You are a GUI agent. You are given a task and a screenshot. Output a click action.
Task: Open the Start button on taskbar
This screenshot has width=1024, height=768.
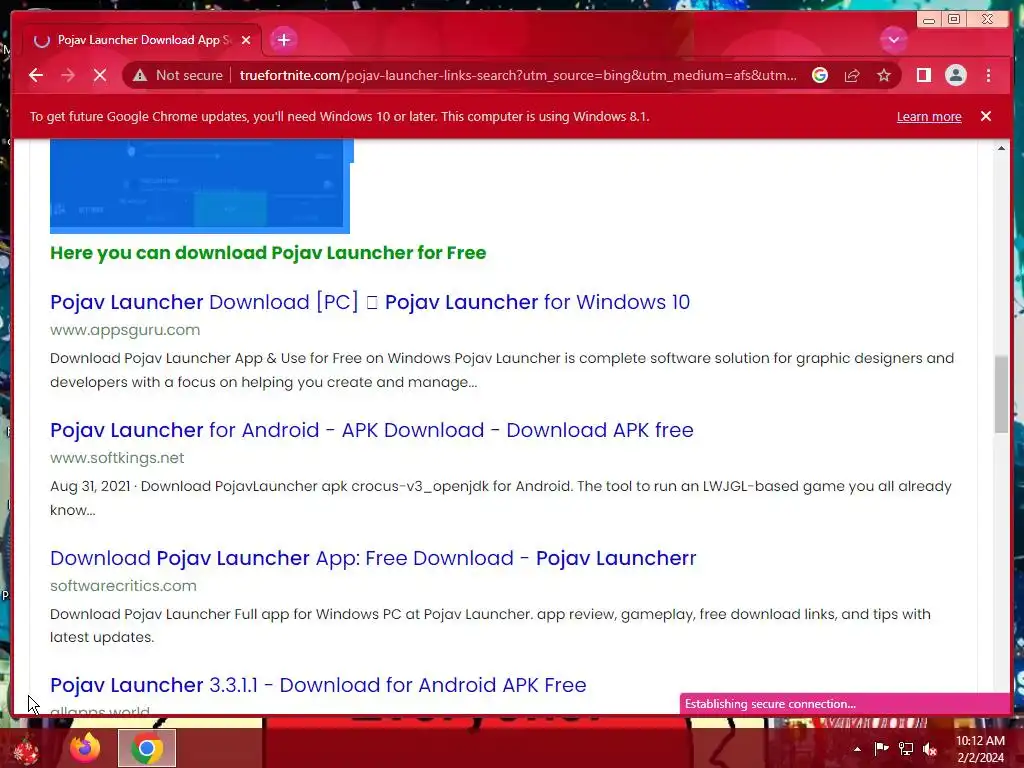pyautogui.click(x=26, y=749)
